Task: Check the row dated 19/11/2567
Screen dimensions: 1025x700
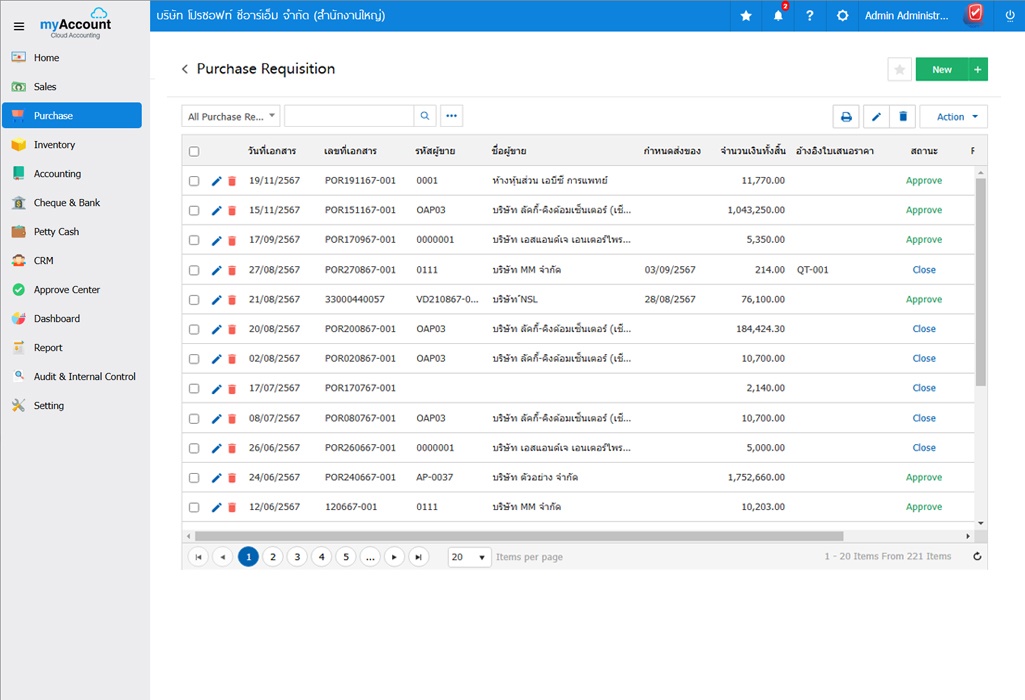Action: click(194, 181)
